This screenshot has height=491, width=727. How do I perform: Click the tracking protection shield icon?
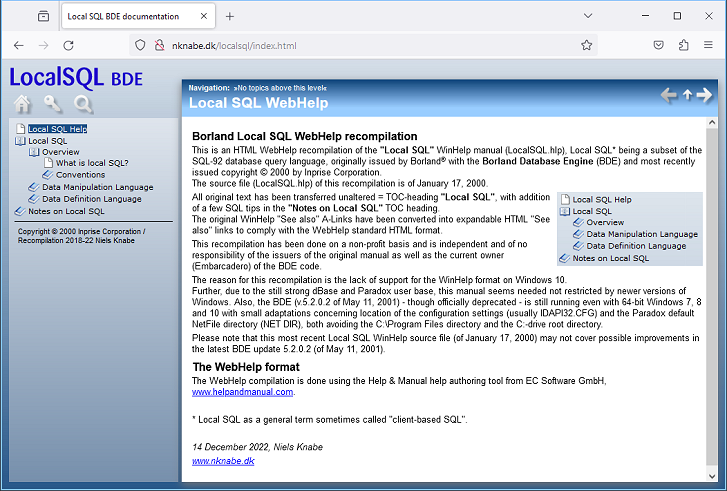140,45
